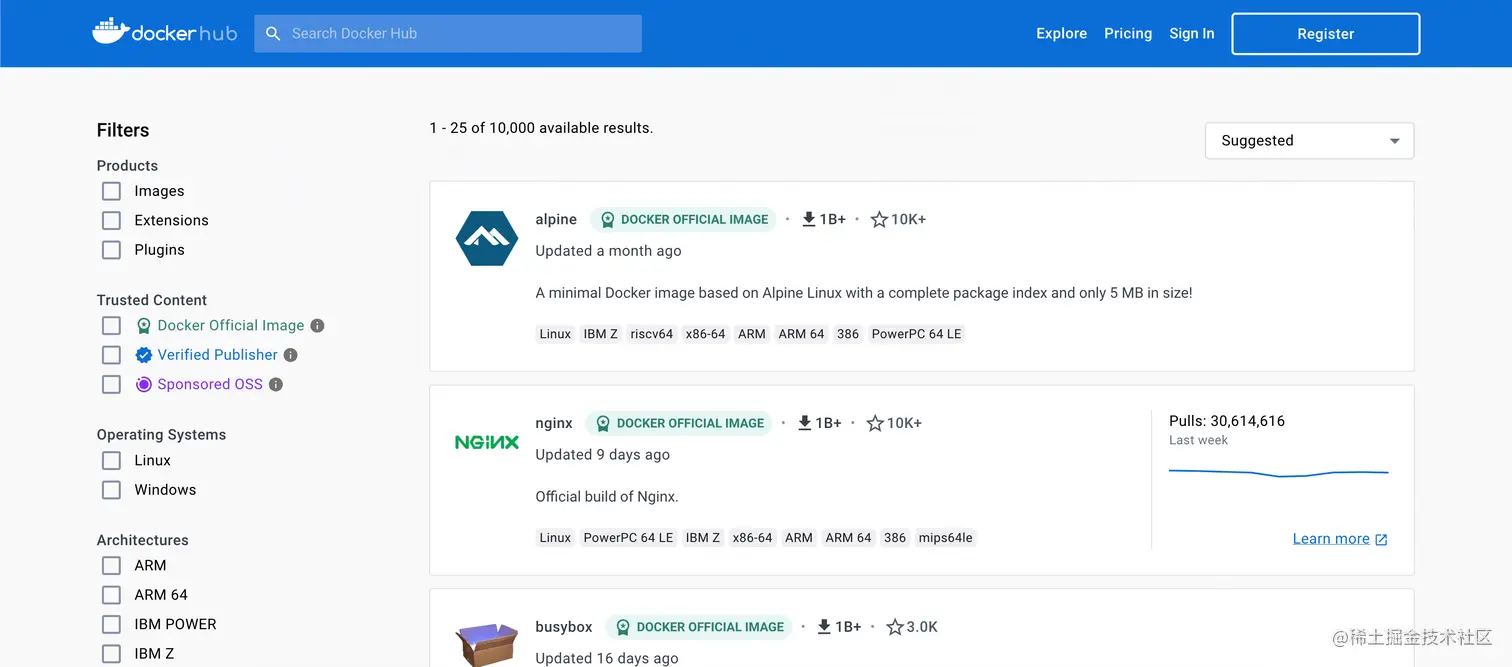Click the Docker Official Image badge icon in filters
Viewport: 1512px width, 667px height.
coord(144,326)
